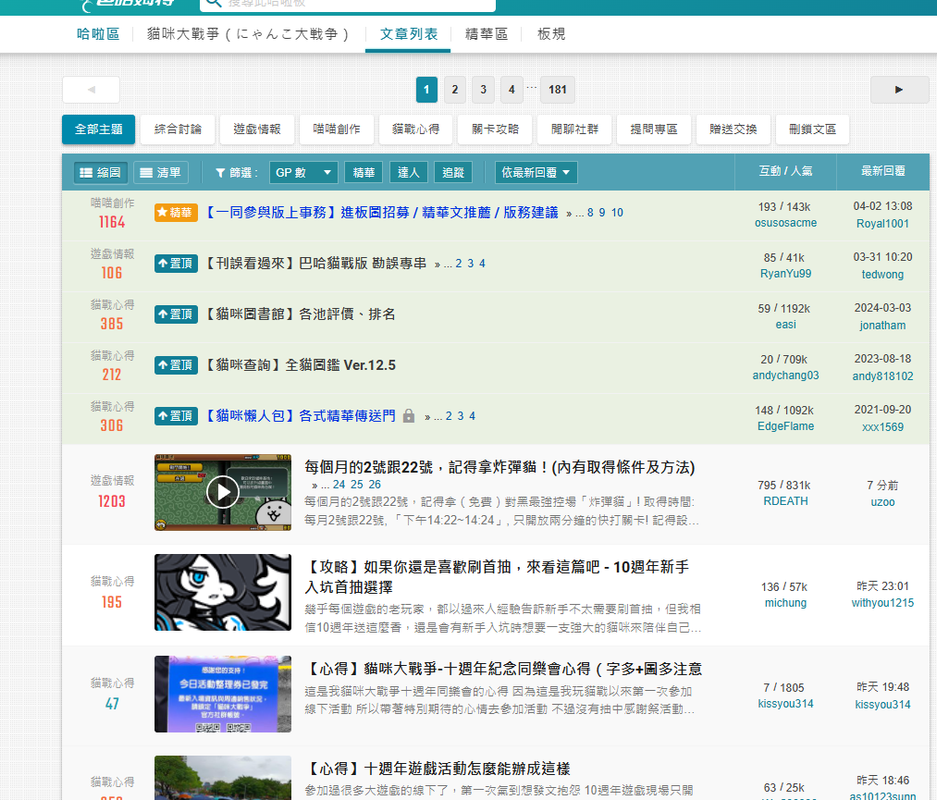Open 刊誤看過來 勘誤專串 thread
This screenshot has height=800, width=937.
pyautogui.click(x=316, y=263)
